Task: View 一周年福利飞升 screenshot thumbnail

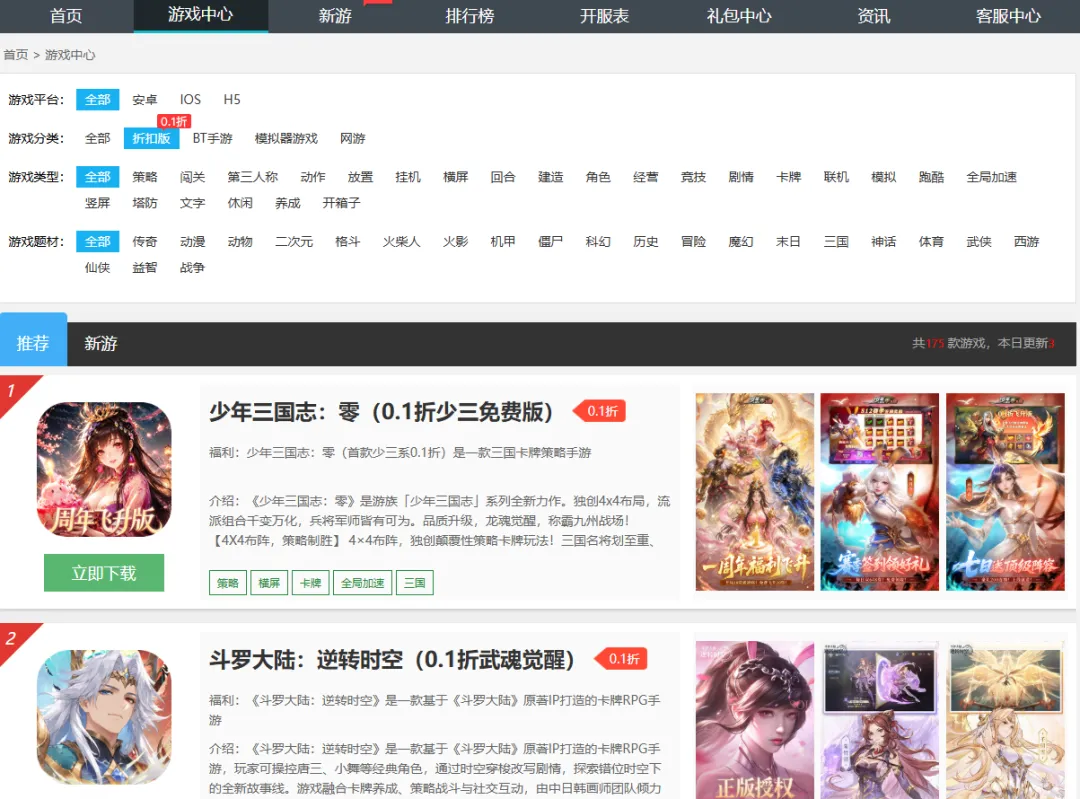Action: click(755, 492)
